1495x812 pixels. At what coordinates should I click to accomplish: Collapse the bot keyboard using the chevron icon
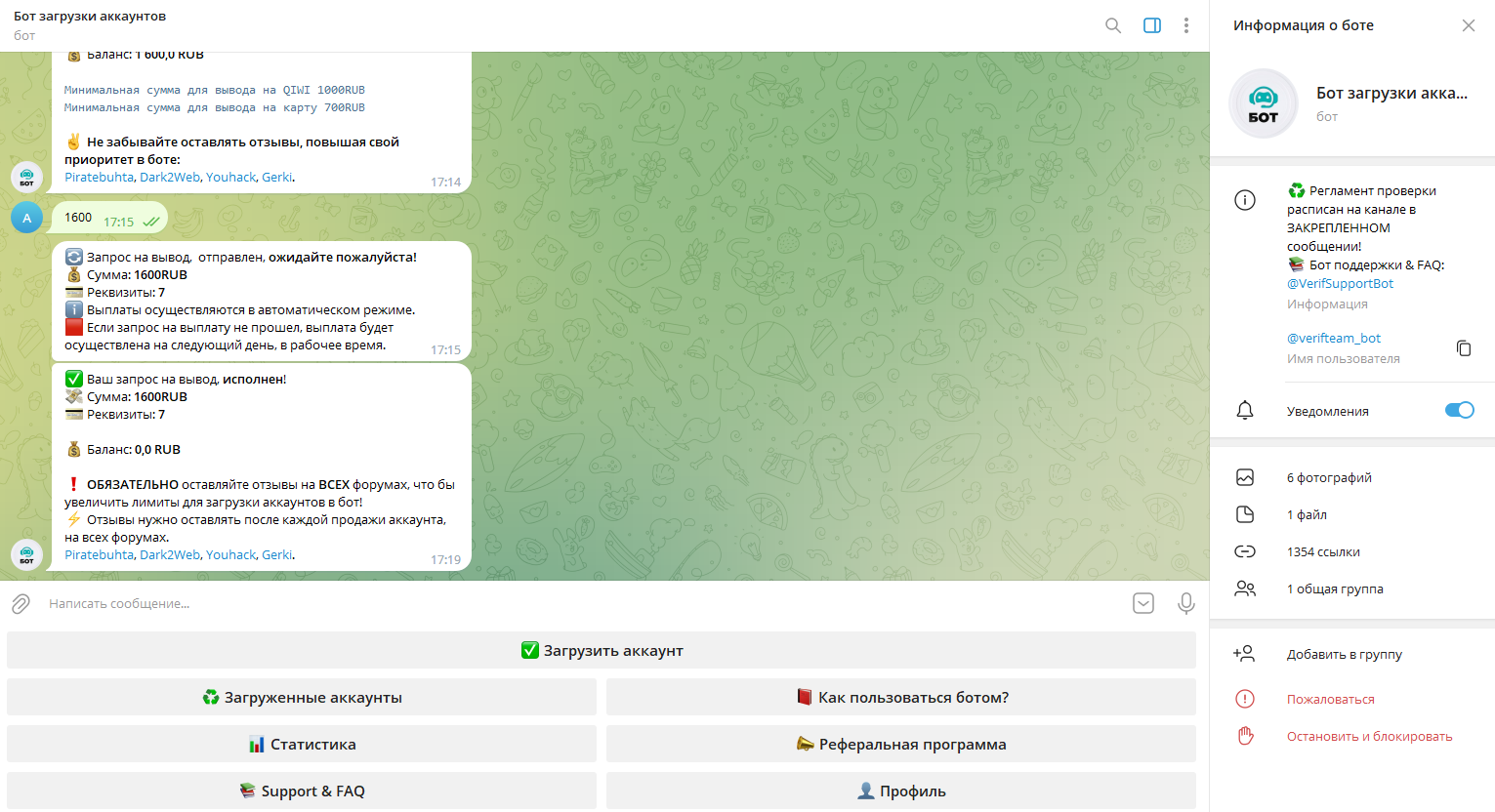click(x=1143, y=604)
